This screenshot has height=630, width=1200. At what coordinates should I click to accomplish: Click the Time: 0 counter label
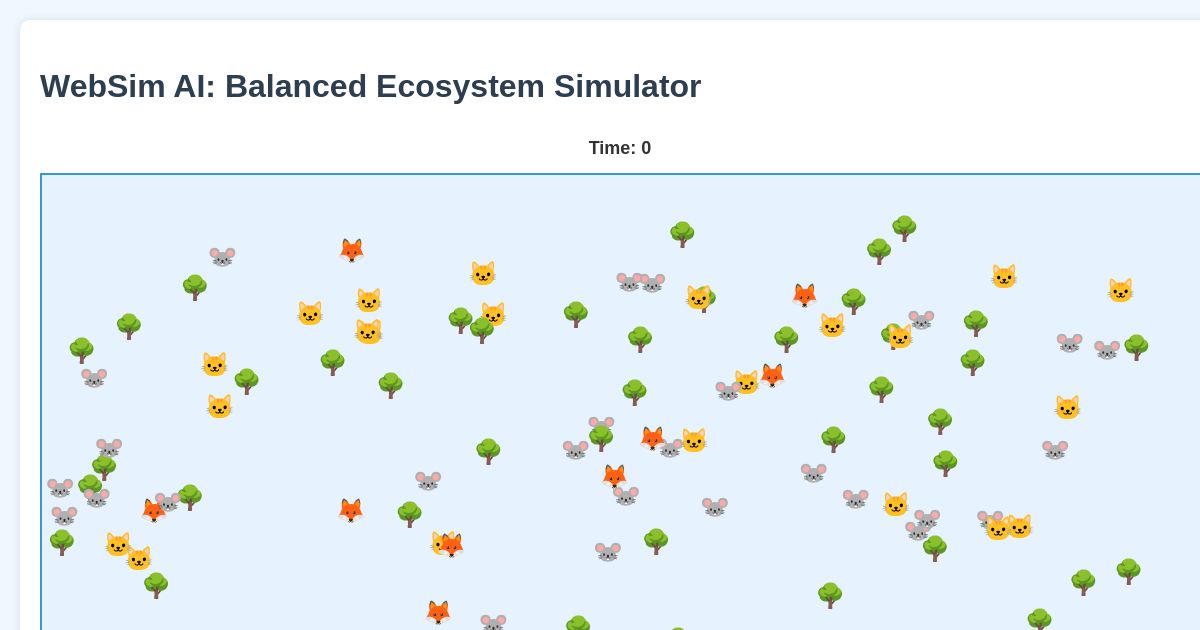tap(620, 148)
